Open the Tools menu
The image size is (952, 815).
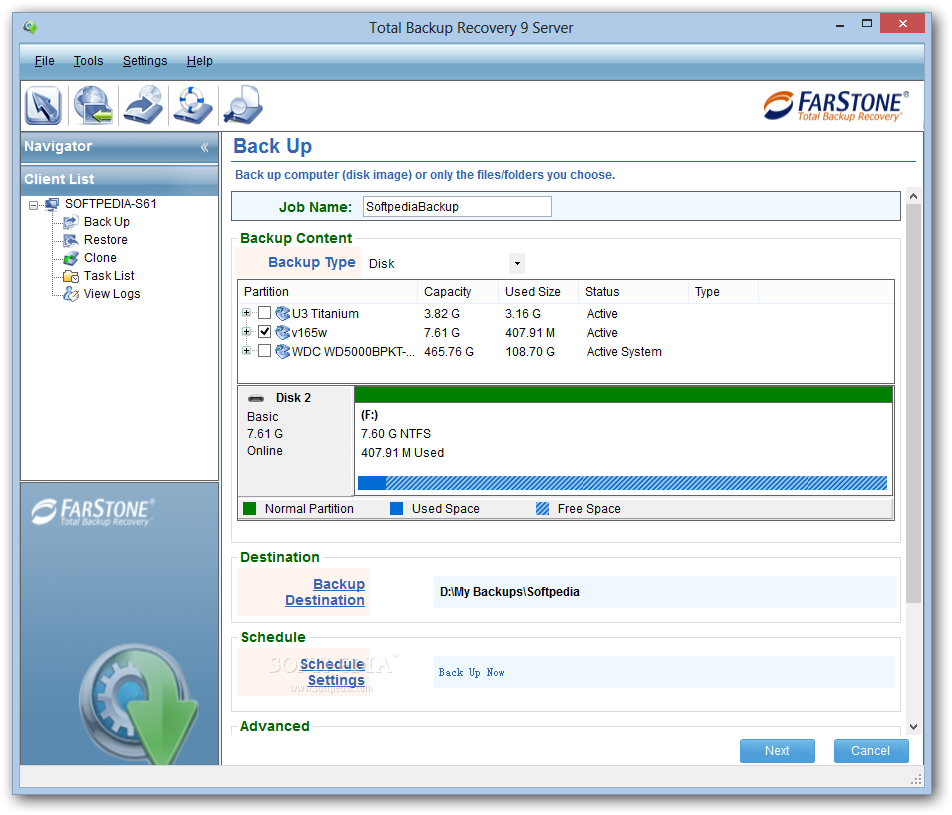(x=89, y=61)
